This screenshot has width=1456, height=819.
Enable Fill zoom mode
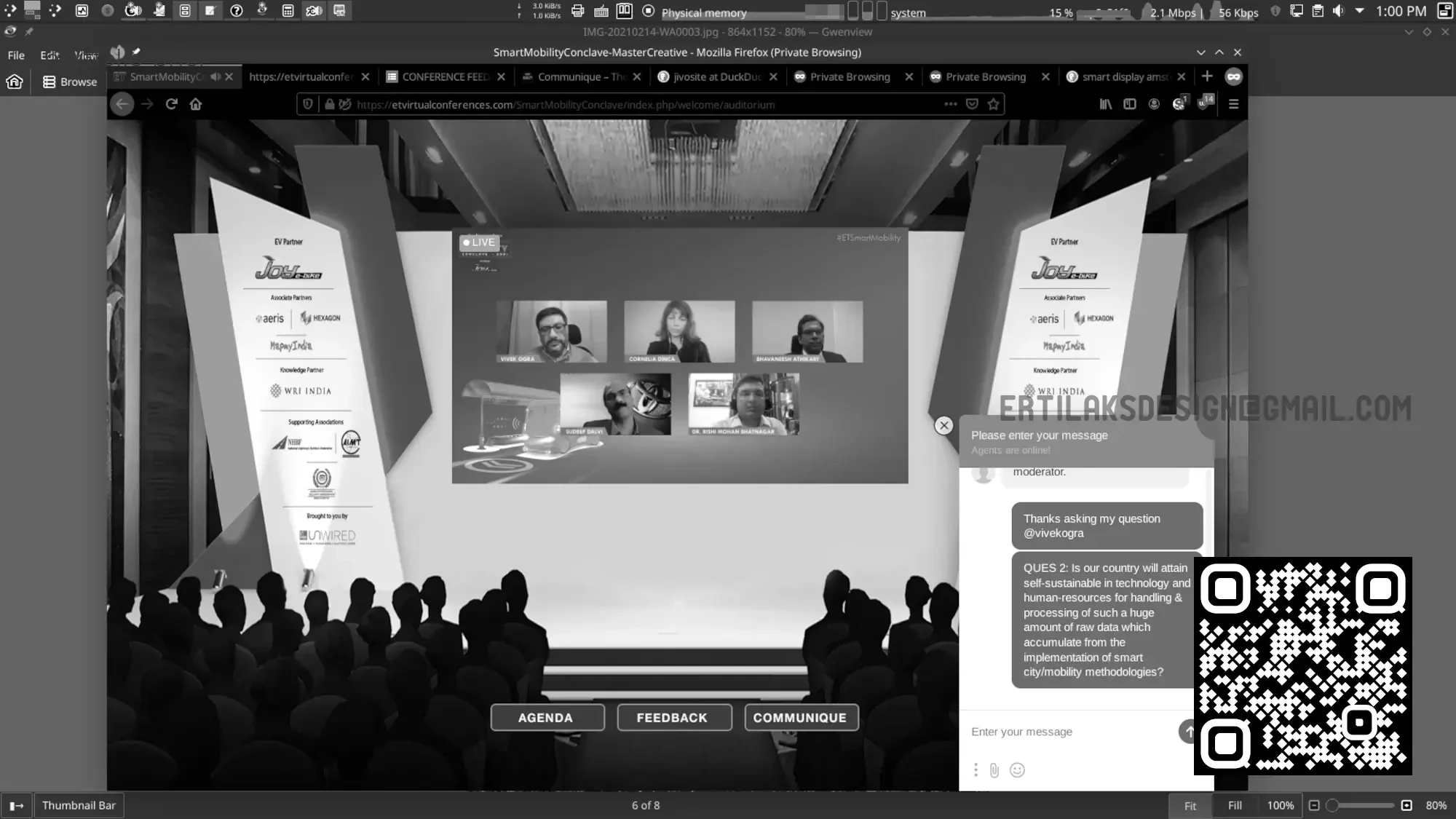click(x=1235, y=805)
